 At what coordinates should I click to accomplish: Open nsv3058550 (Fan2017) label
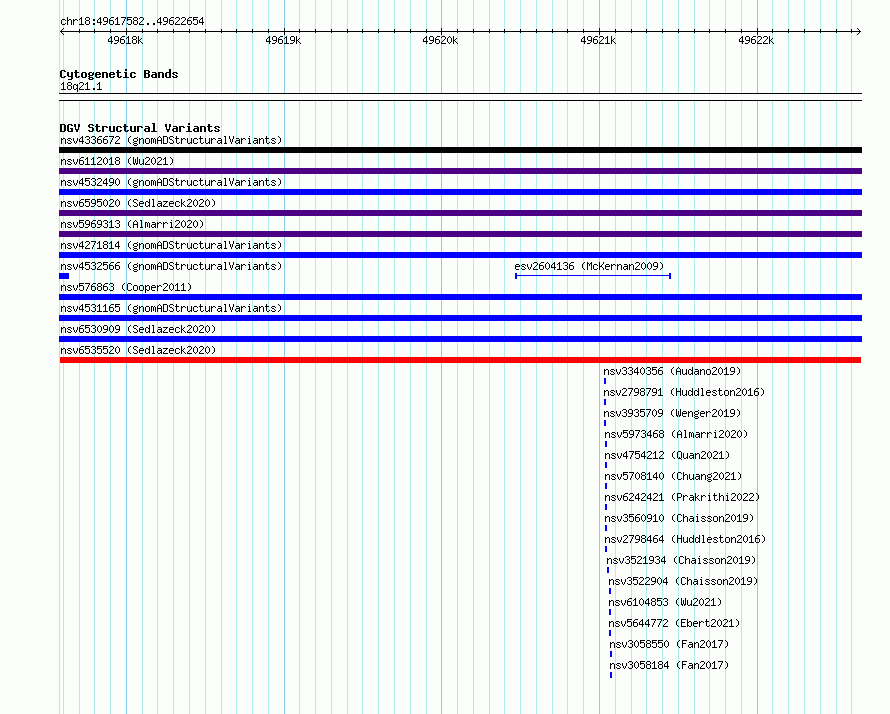pos(669,644)
